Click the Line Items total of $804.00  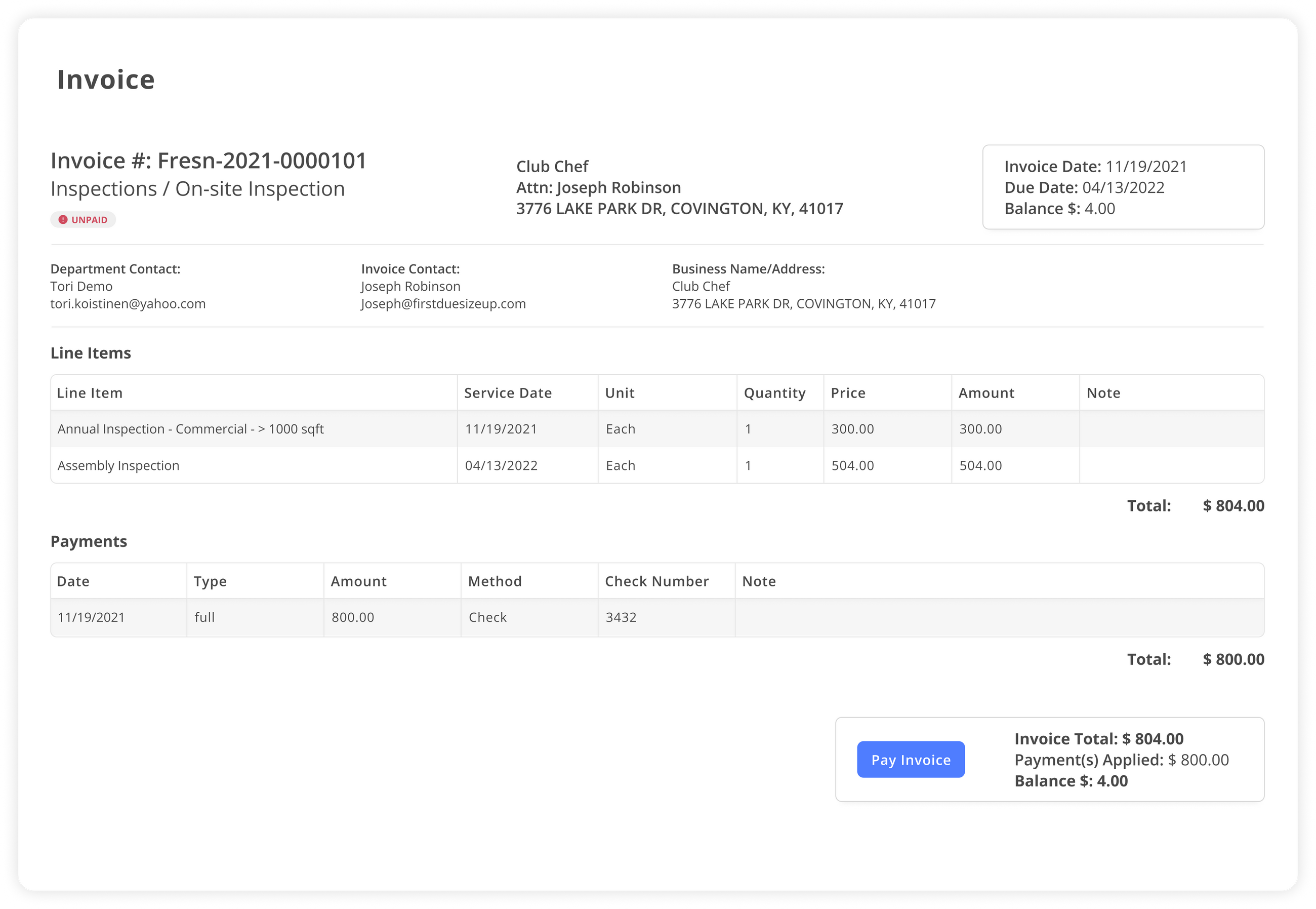coord(1232,505)
